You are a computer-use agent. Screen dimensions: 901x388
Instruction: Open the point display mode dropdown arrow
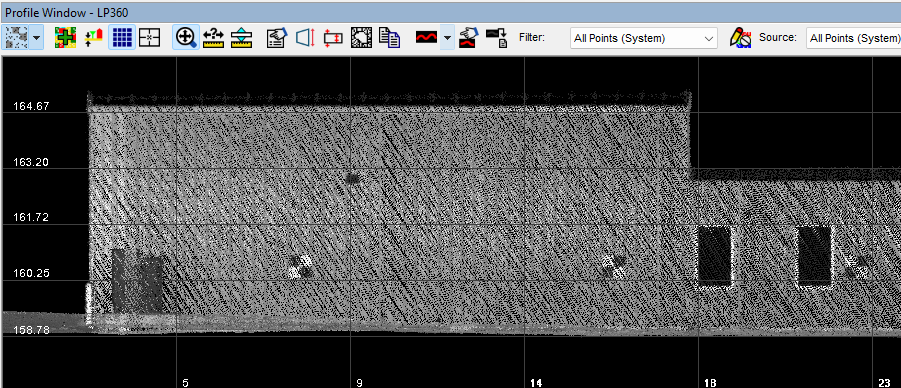pyautogui.click(x=36, y=37)
